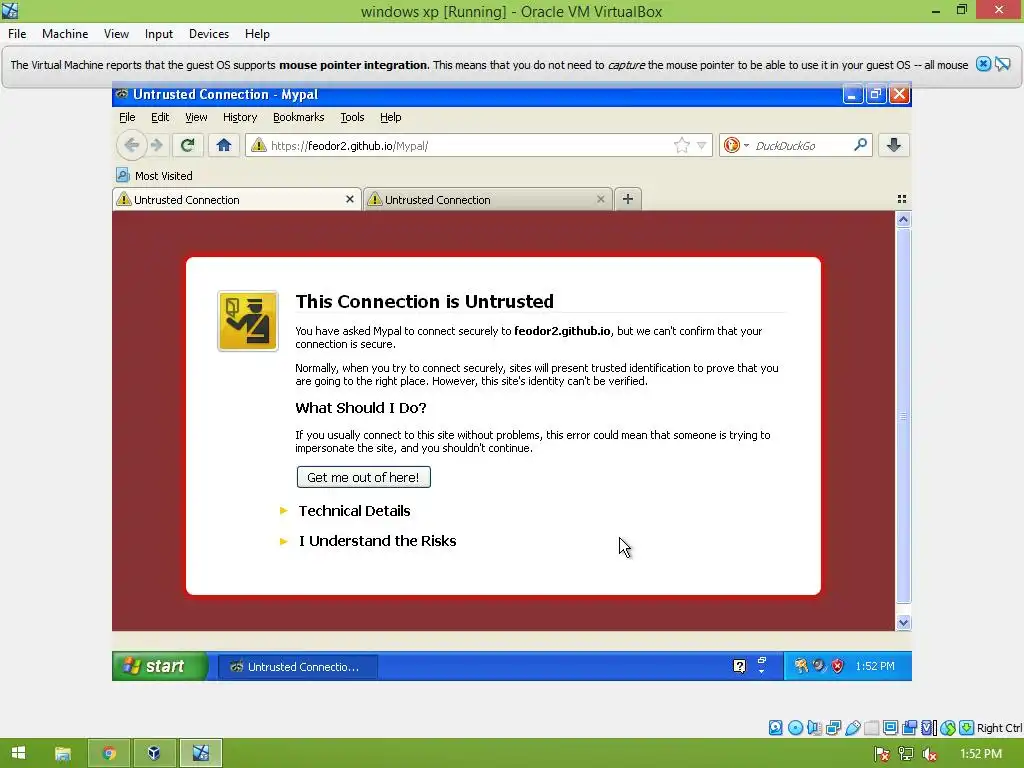Screen dimensions: 1024x768
Task: Open the Mypal home page
Action: [x=224, y=145]
